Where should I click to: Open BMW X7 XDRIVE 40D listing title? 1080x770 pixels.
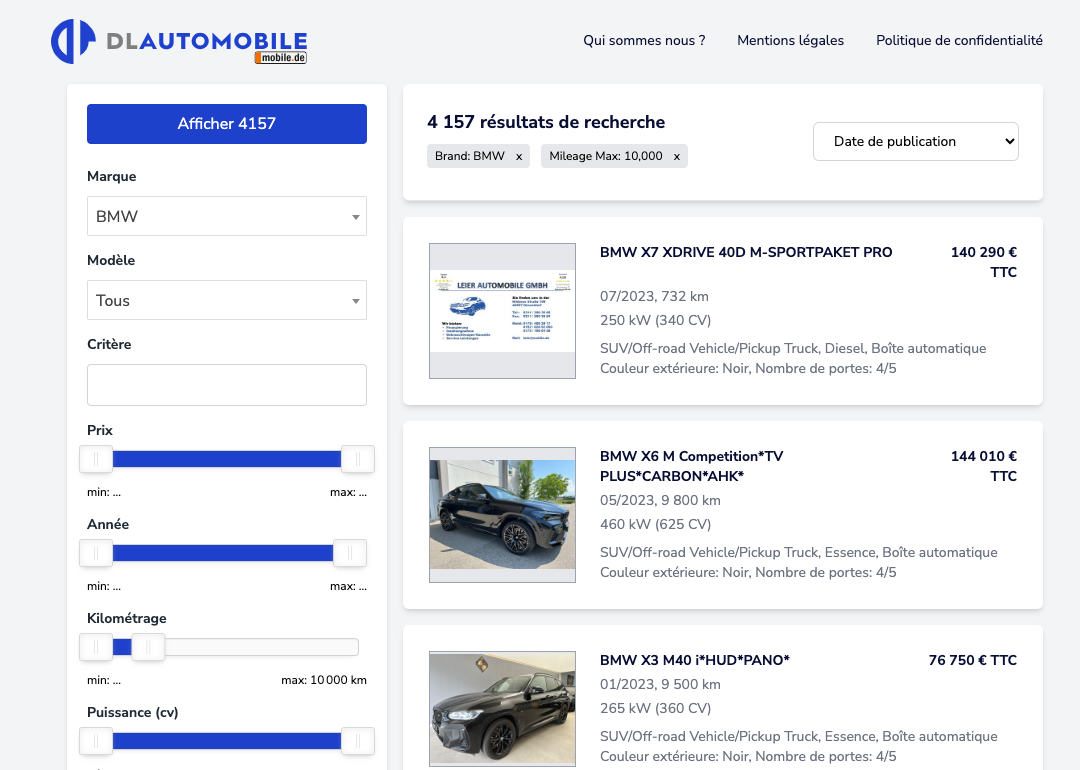click(x=746, y=252)
